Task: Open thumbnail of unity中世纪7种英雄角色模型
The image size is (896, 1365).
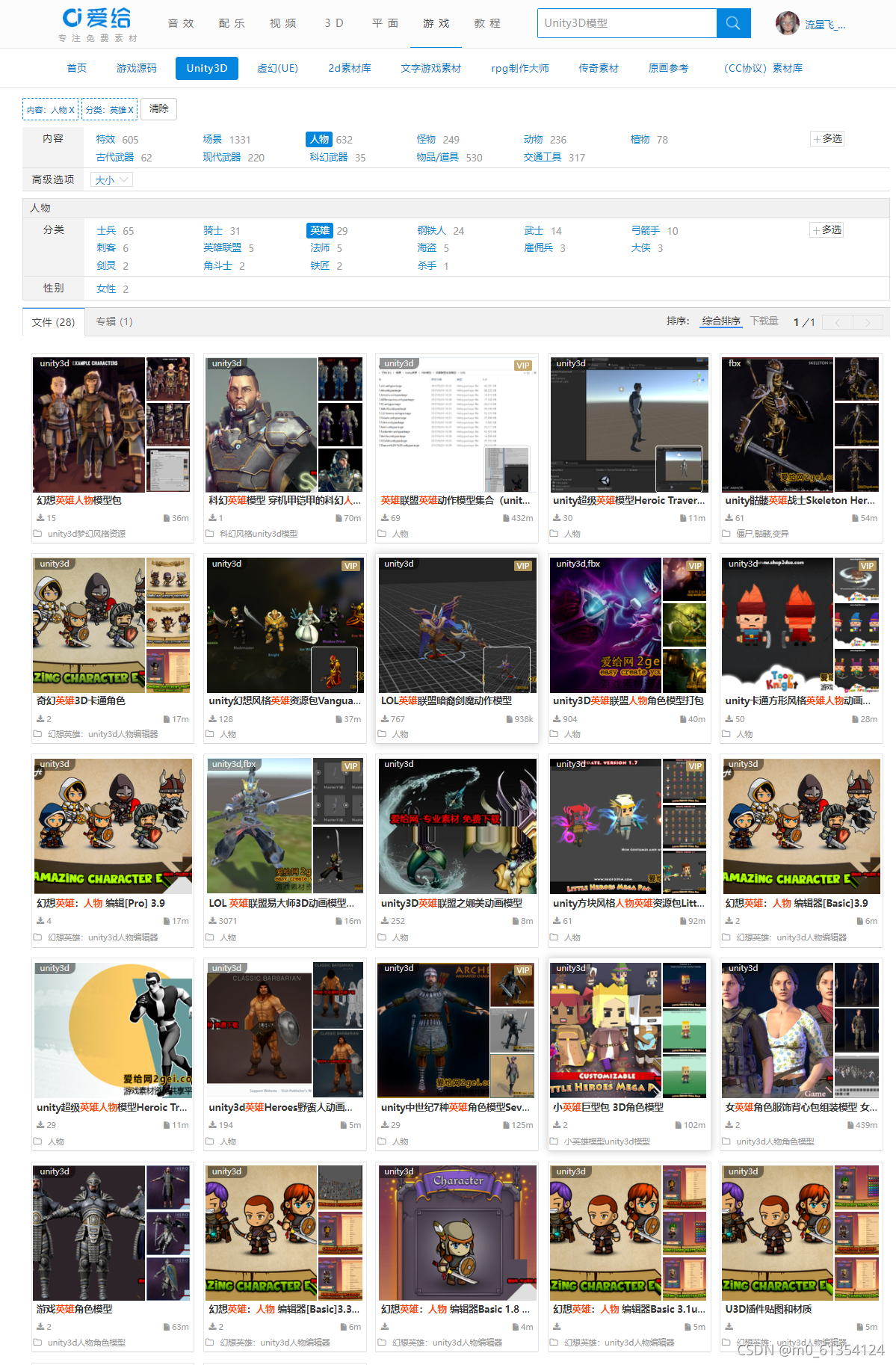Action: (433, 1030)
